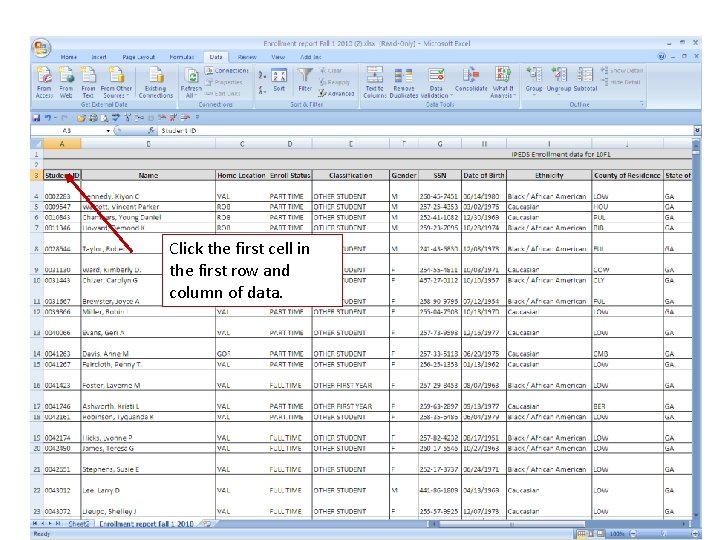Viewport: 720px width, 540px height.
Task: Click the Print Preview icon in quick access toolbar
Action: [104, 118]
